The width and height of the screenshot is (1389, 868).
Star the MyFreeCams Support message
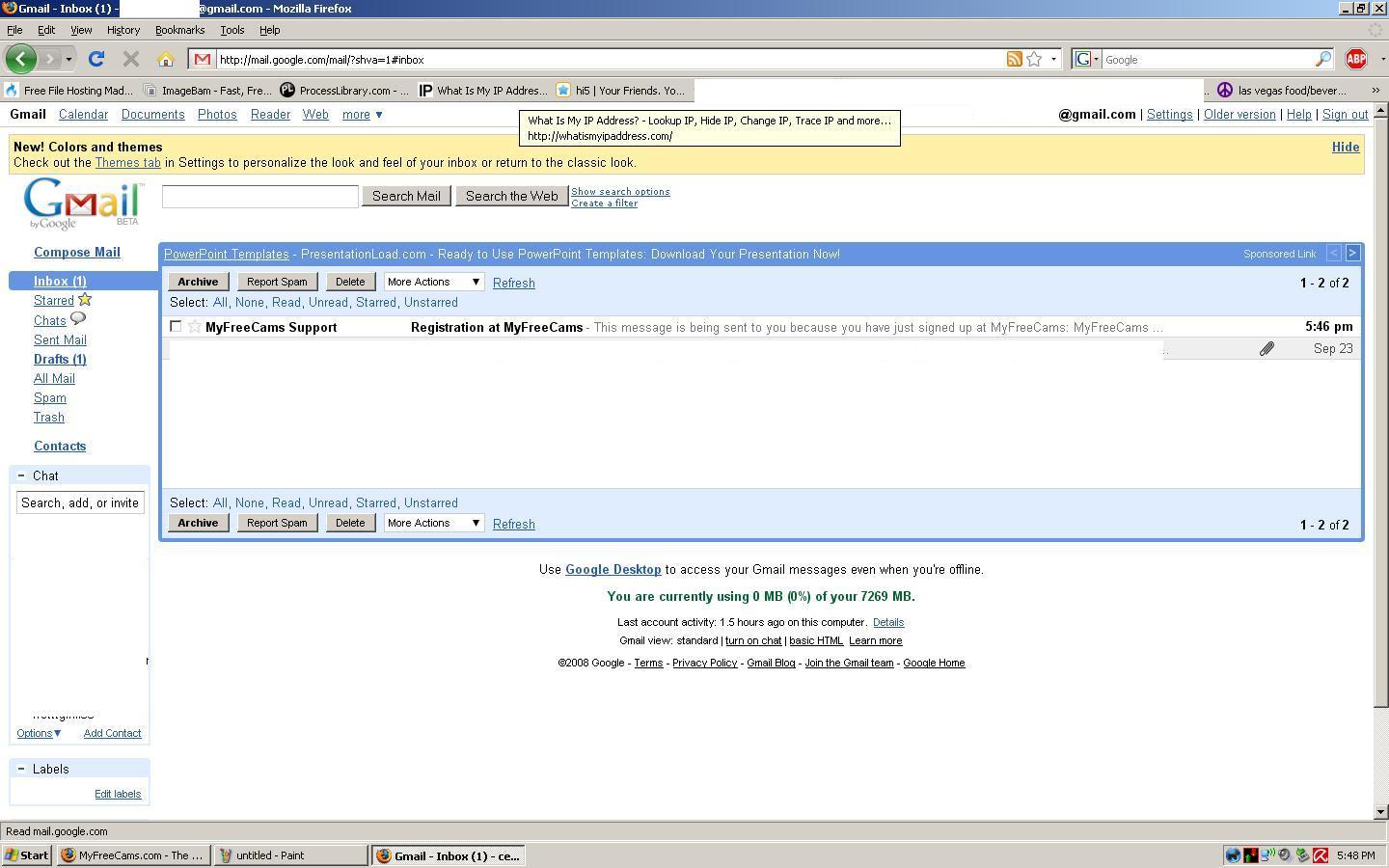(194, 327)
